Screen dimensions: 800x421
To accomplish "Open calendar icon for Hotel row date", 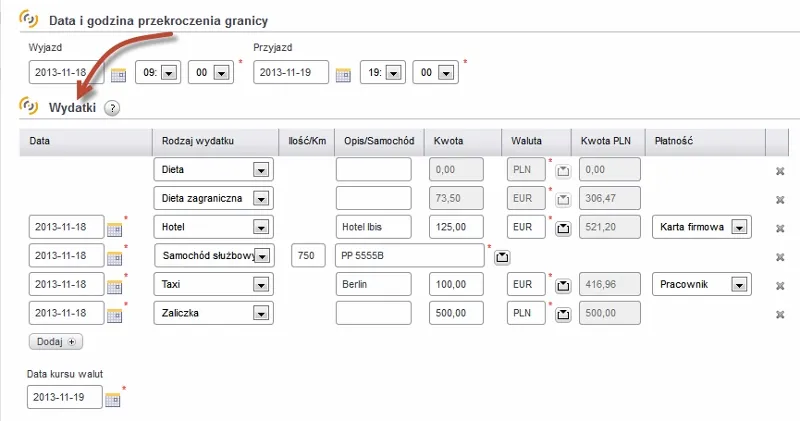I will point(114,228).
